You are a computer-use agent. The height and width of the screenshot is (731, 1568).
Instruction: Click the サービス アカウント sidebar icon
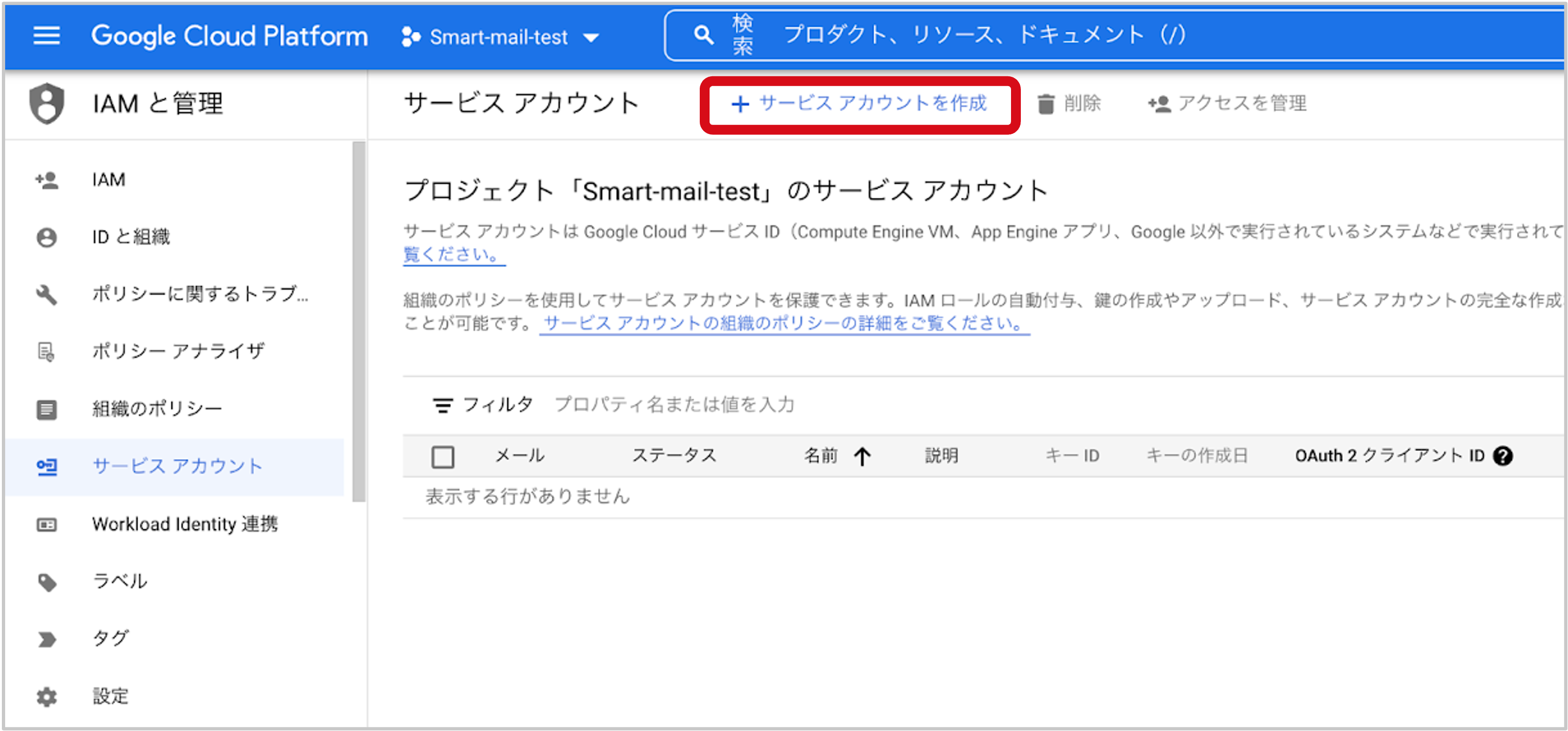[x=47, y=467]
